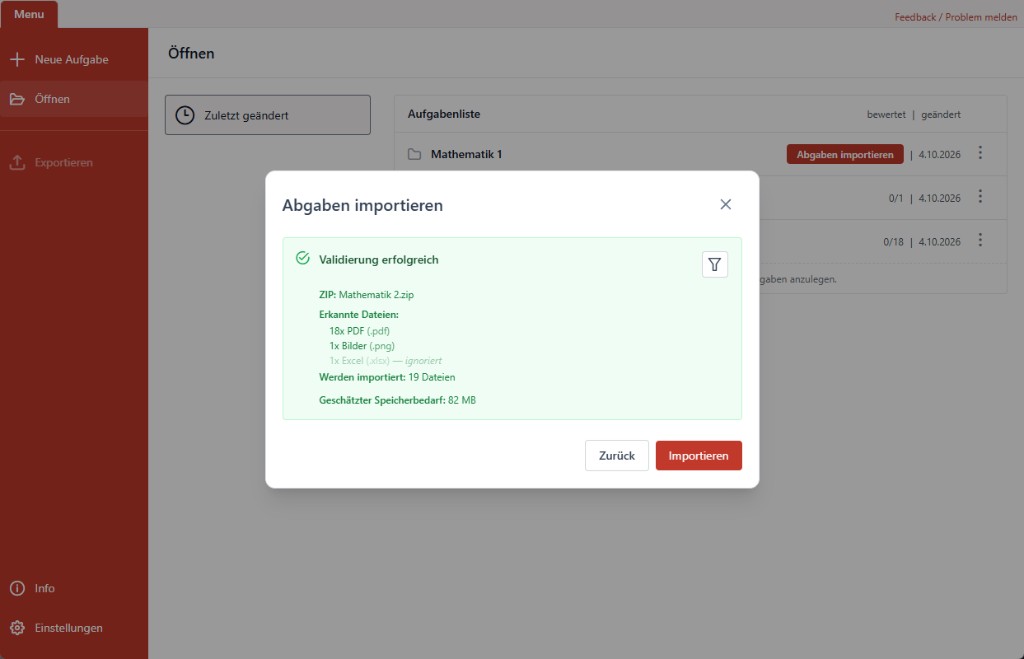Open Einstellungen via the gear icon
Image resolution: width=1024 pixels, height=659 pixels.
click(x=17, y=628)
